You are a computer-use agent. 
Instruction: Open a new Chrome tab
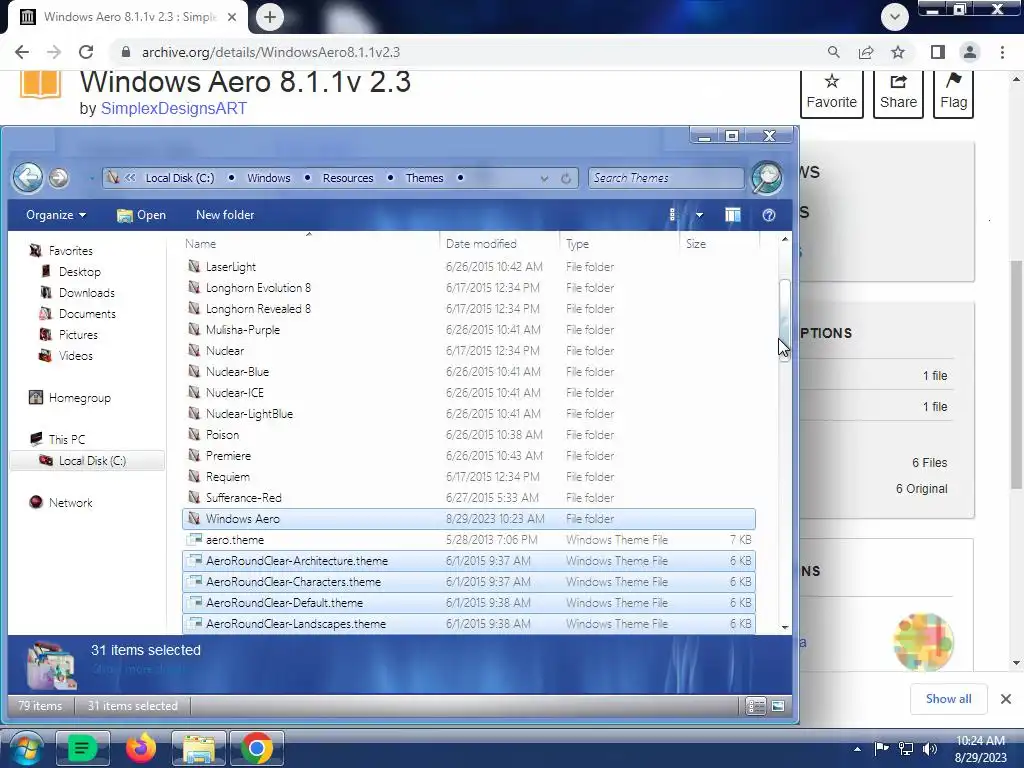point(270,17)
